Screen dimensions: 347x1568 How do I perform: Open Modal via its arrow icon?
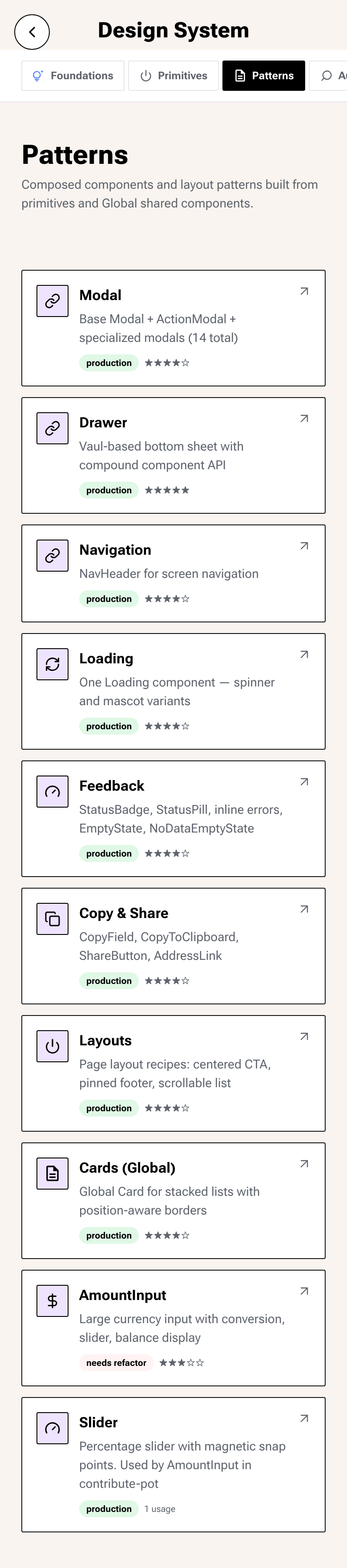coord(304,292)
